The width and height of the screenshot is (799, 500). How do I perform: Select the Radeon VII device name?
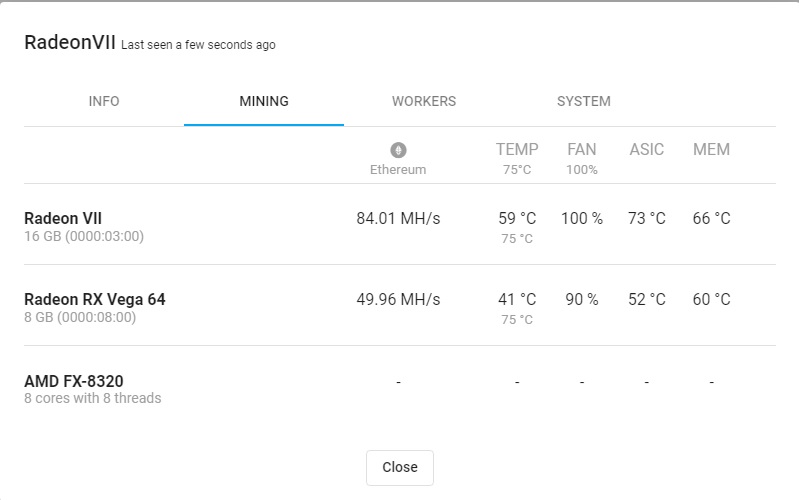click(x=63, y=219)
